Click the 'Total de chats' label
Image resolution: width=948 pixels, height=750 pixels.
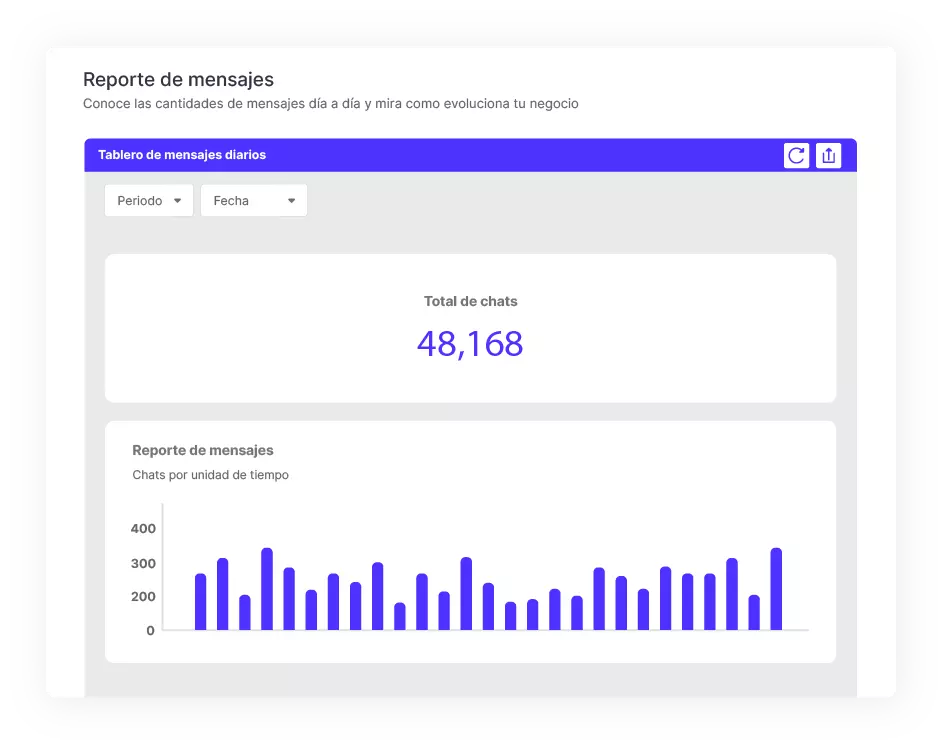pyautogui.click(x=470, y=301)
